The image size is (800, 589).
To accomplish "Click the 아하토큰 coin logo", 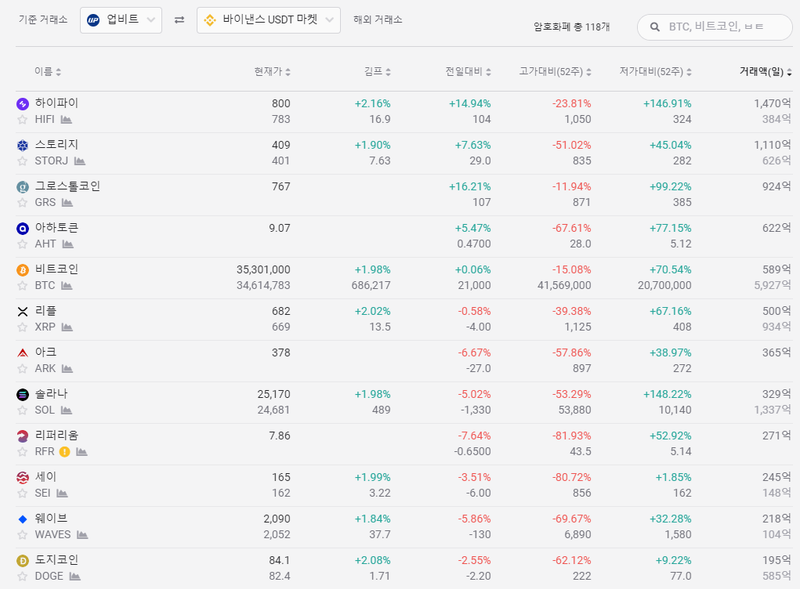I will click(x=22, y=229).
